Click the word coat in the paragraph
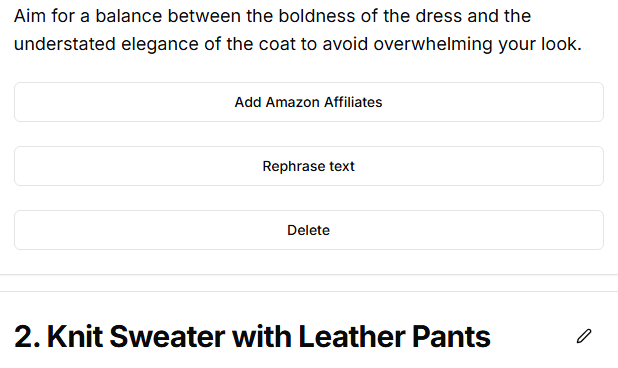This screenshot has width=618, height=368. (x=275, y=44)
